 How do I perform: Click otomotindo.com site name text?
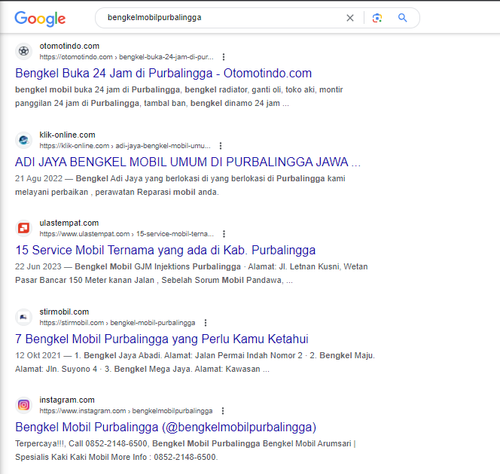69,46
